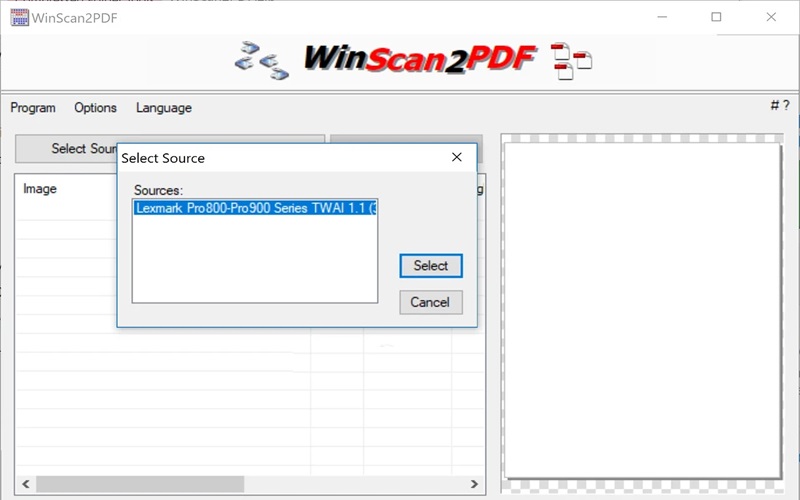This screenshot has height=500, width=800.
Task: Open the Program menu
Action: pos(33,108)
